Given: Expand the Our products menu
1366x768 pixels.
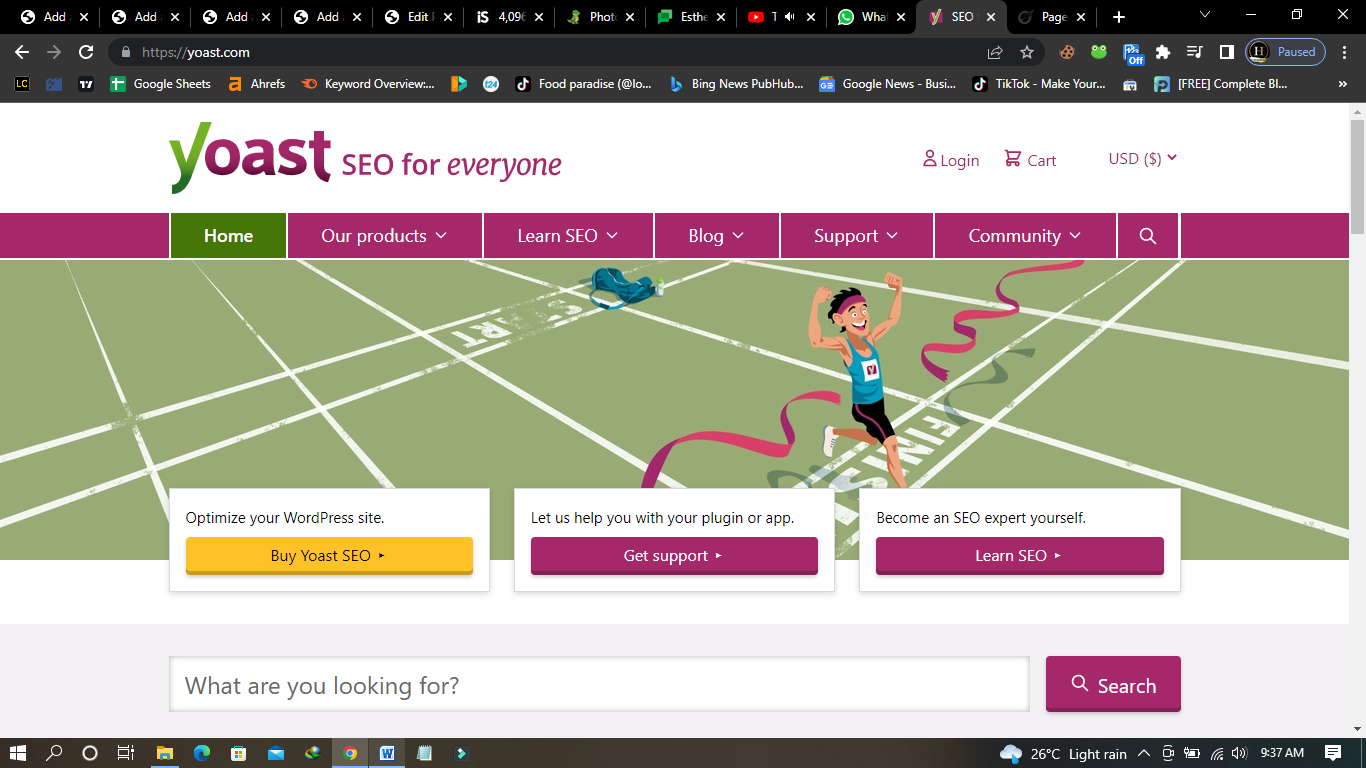Looking at the screenshot, I should (384, 236).
